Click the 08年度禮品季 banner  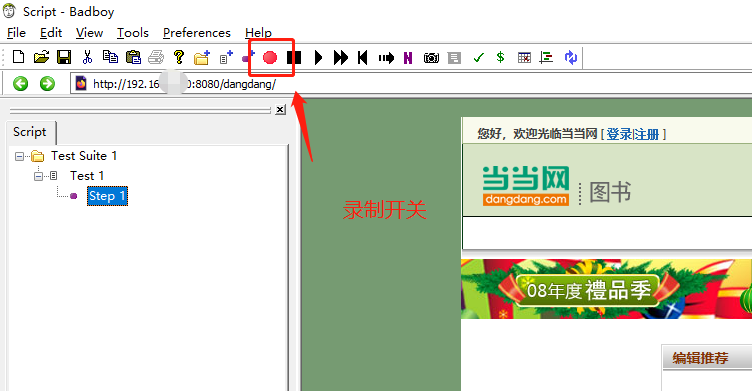coord(606,289)
